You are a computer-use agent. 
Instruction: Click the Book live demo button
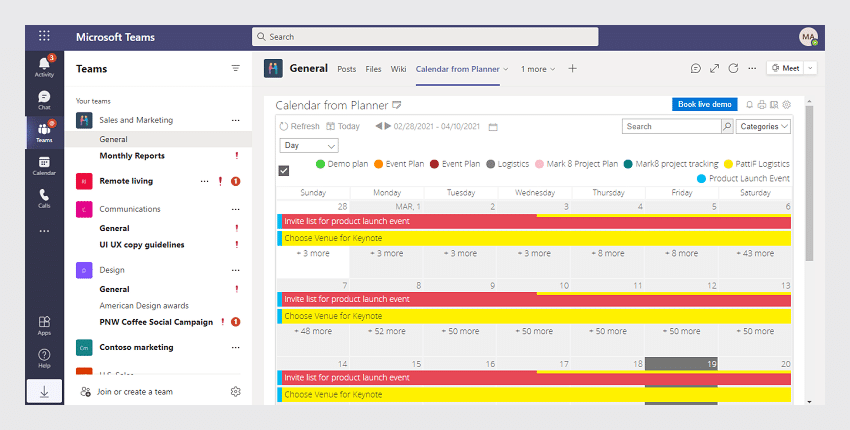pyautogui.click(x=704, y=104)
